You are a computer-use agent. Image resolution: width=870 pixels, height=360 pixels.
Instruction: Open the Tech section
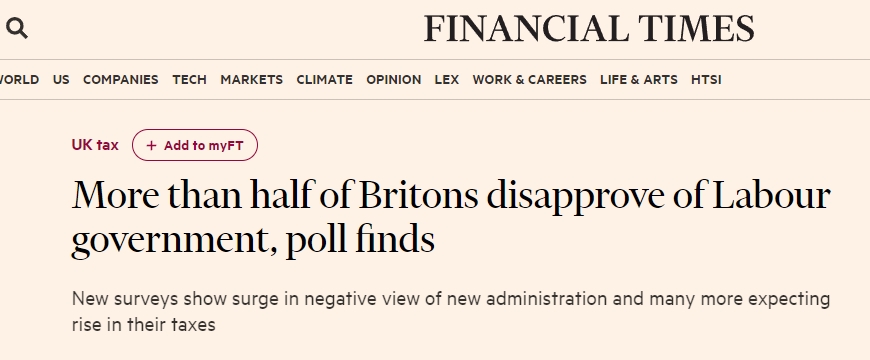pyautogui.click(x=189, y=80)
